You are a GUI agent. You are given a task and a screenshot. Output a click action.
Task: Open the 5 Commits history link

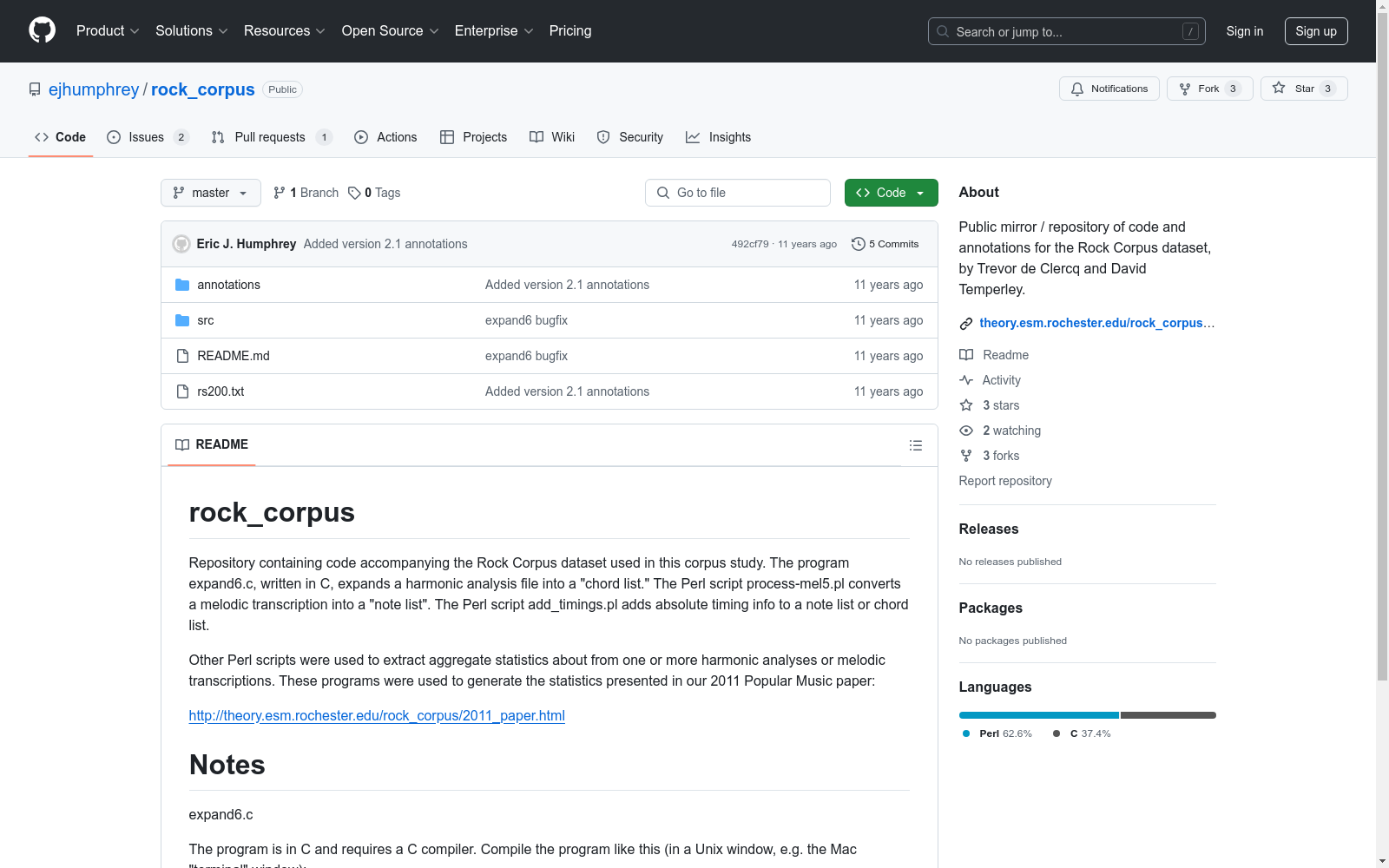(x=885, y=244)
